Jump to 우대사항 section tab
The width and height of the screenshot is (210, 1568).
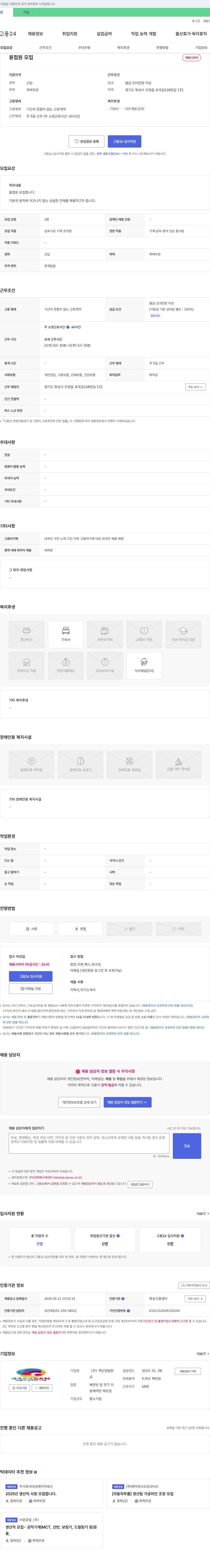pyautogui.click(x=84, y=48)
